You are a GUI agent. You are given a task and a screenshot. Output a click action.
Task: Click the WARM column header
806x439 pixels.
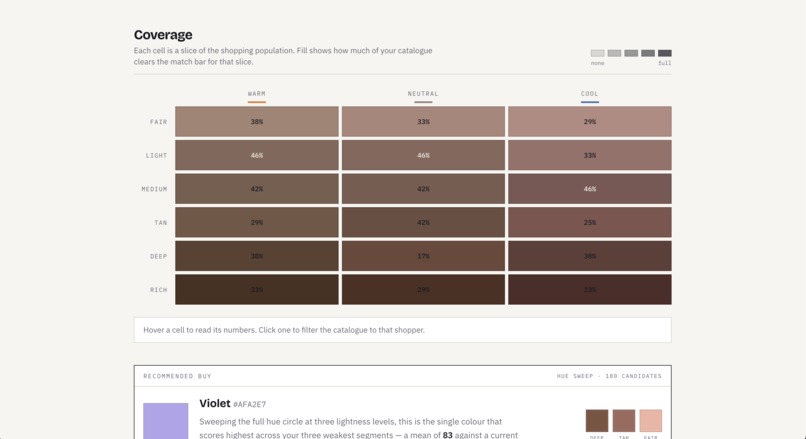click(257, 94)
